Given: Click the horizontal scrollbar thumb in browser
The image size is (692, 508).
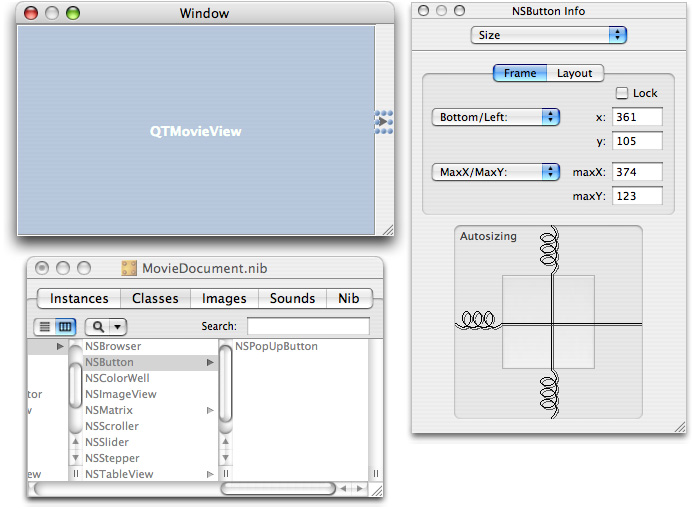Looking at the screenshot, I should (278, 488).
